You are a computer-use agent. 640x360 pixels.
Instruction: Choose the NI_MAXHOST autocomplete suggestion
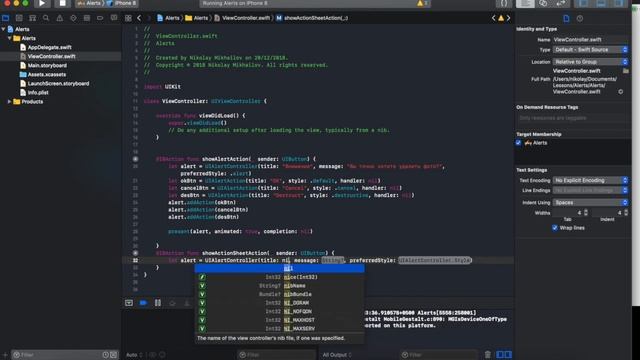279,320
